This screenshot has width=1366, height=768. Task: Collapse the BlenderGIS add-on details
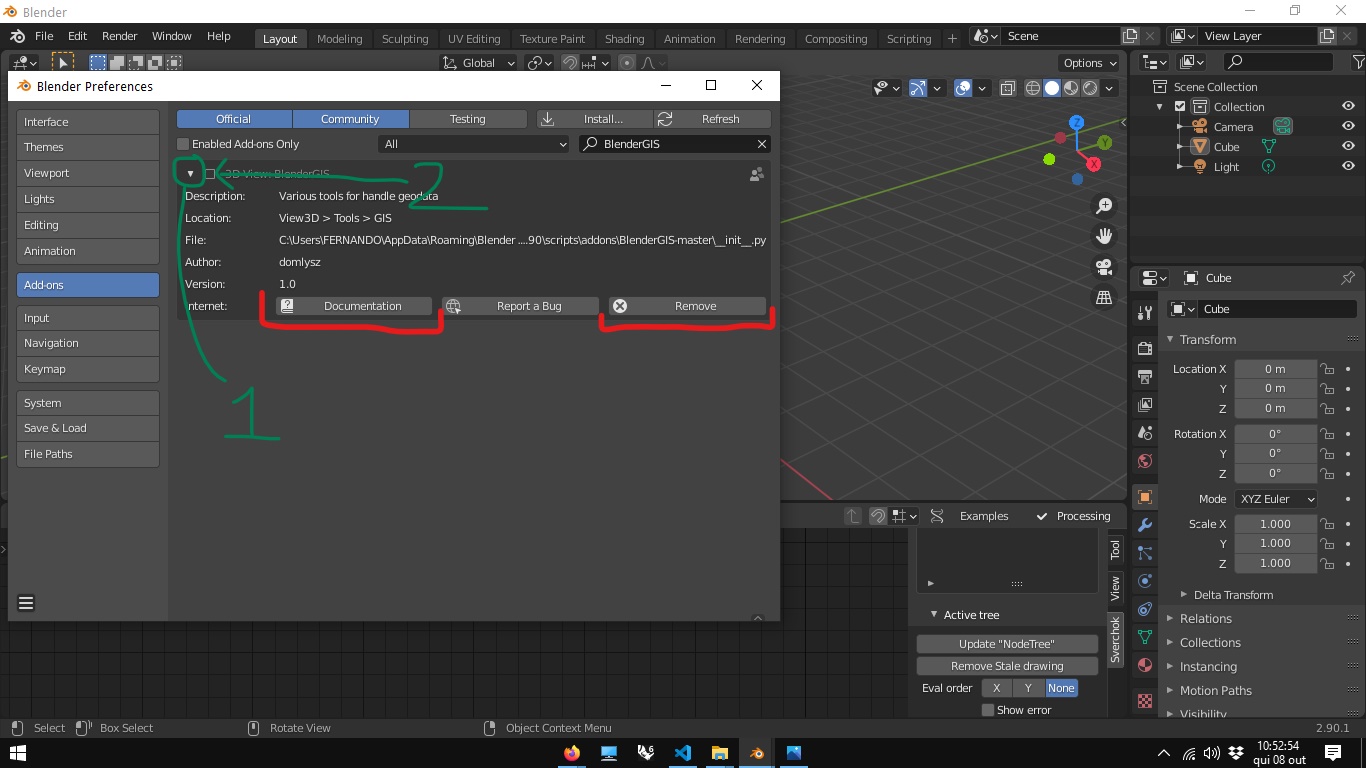click(x=190, y=174)
